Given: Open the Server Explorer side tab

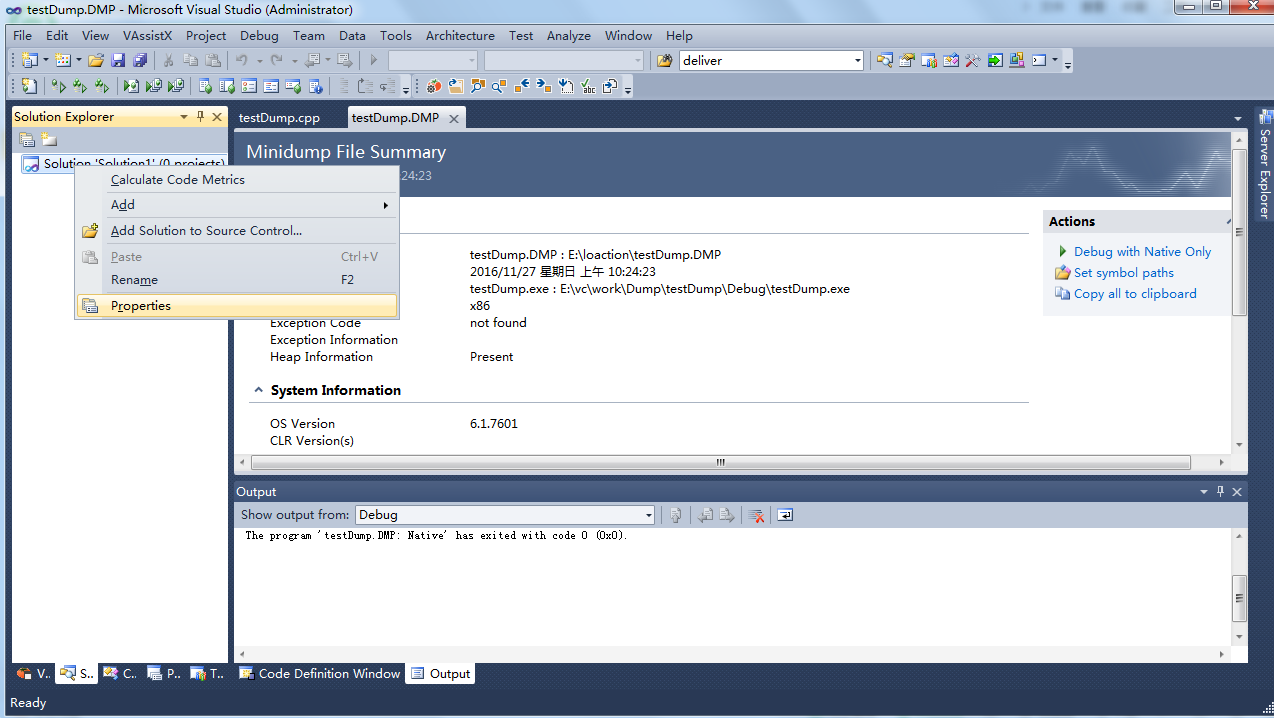Looking at the screenshot, I should coord(1265,165).
